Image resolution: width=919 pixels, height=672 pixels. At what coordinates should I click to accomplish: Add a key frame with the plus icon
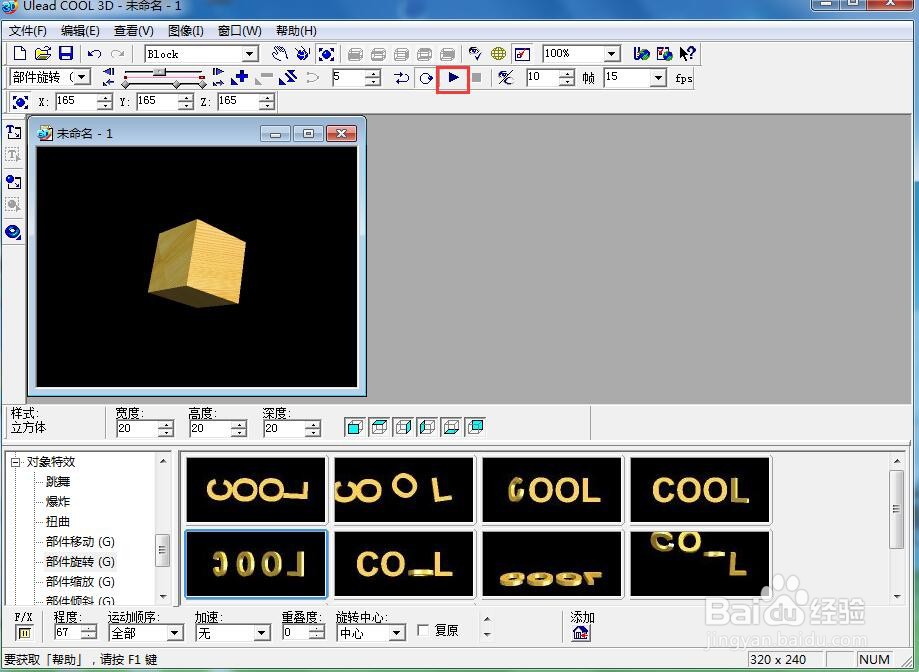point(240,77)
